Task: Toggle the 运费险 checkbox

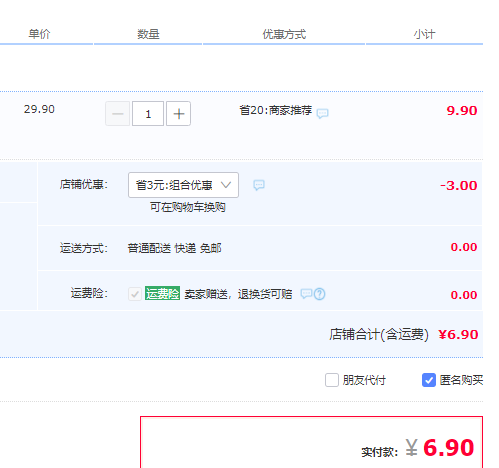Action: (135, 294)
